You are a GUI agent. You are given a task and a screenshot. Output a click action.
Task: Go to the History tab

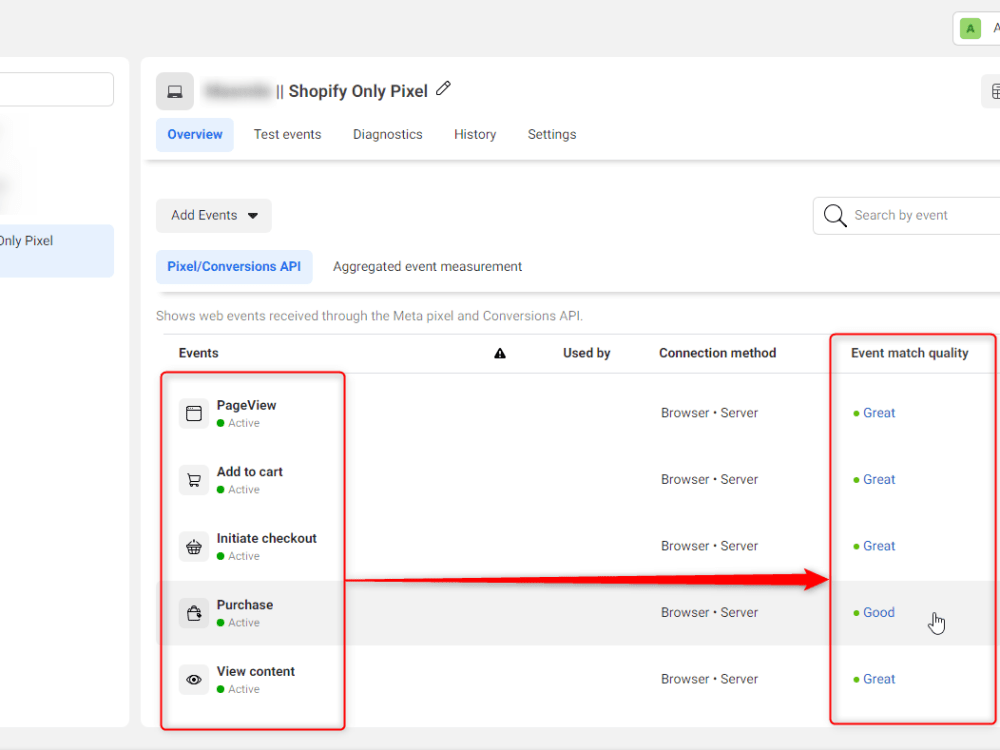[x=475, y=135]
